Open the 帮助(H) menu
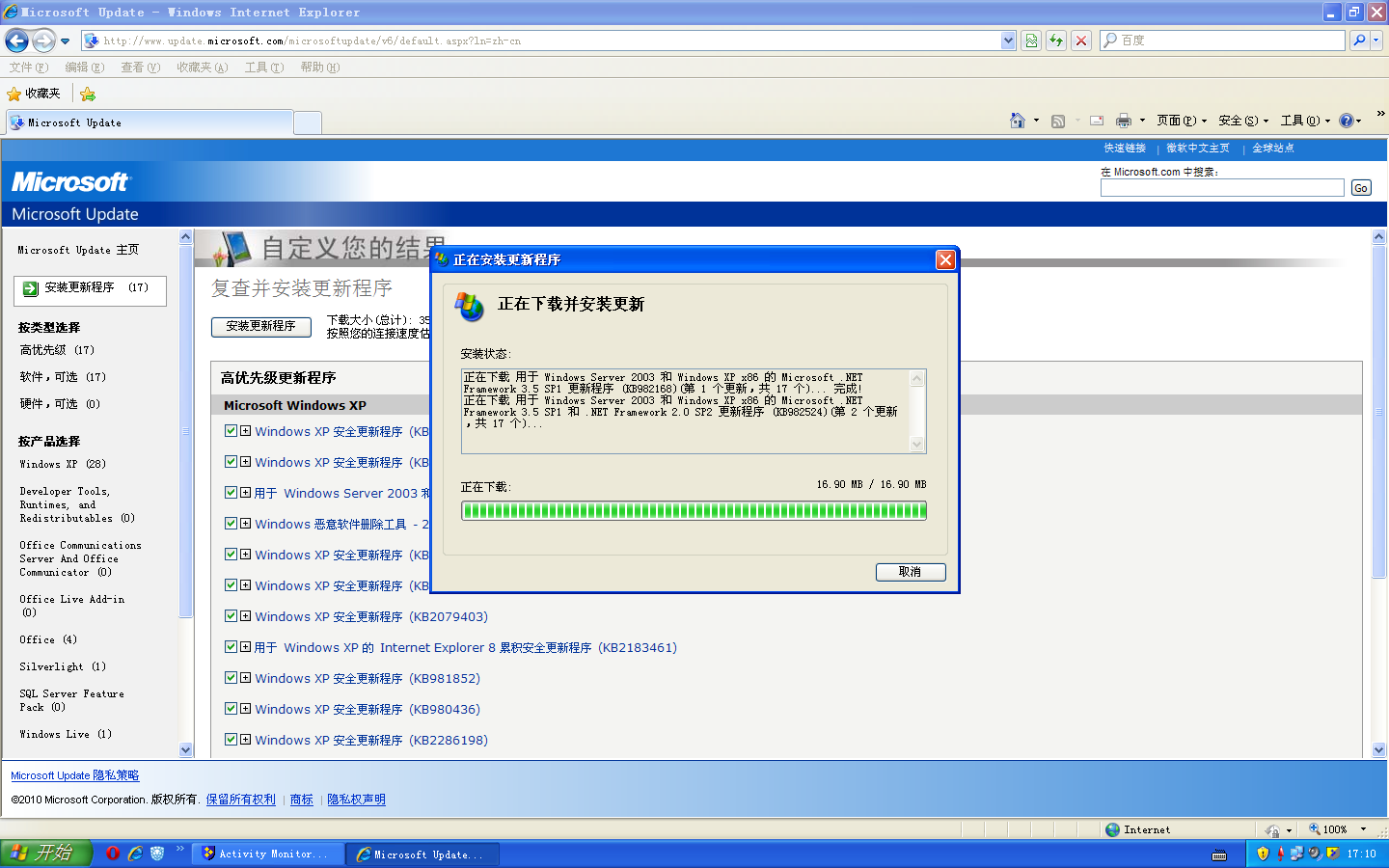Viewport: 1389px width, 868px height. point(320,68)
